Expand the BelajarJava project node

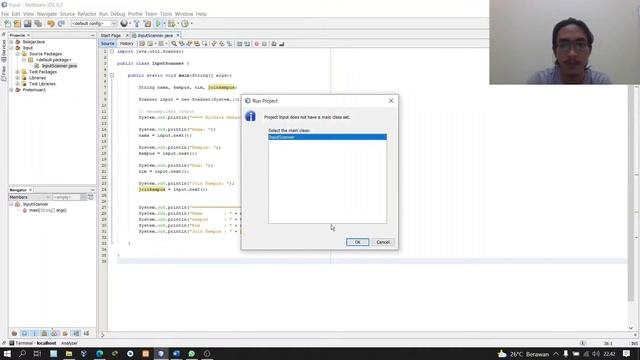pos(11,42)
